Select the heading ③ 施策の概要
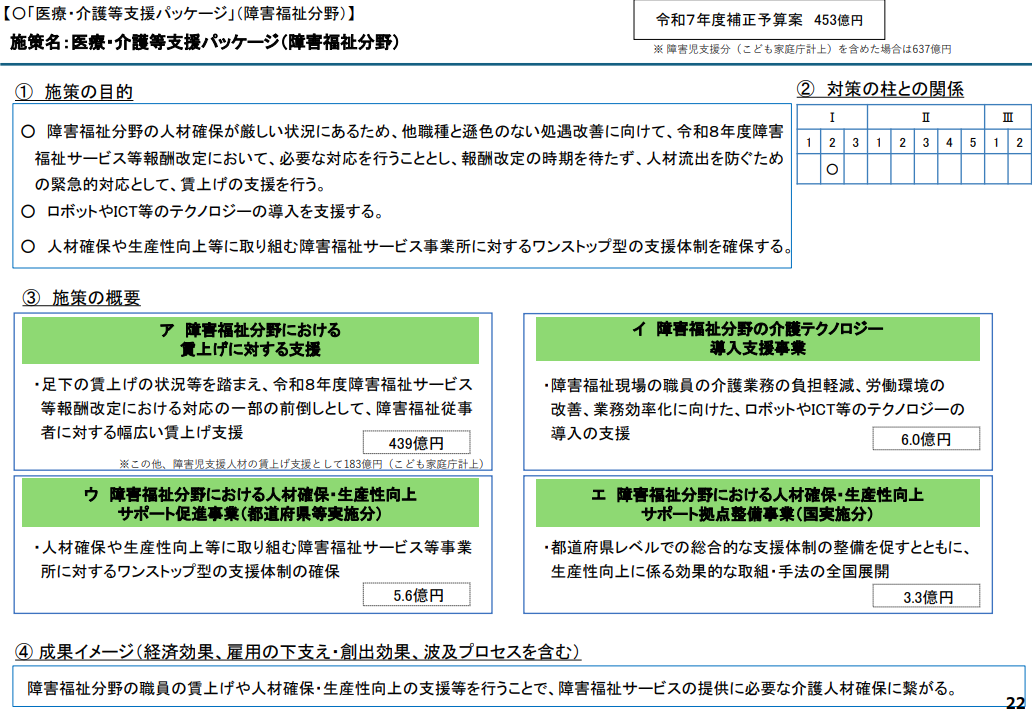 click(x=82, y=298)
